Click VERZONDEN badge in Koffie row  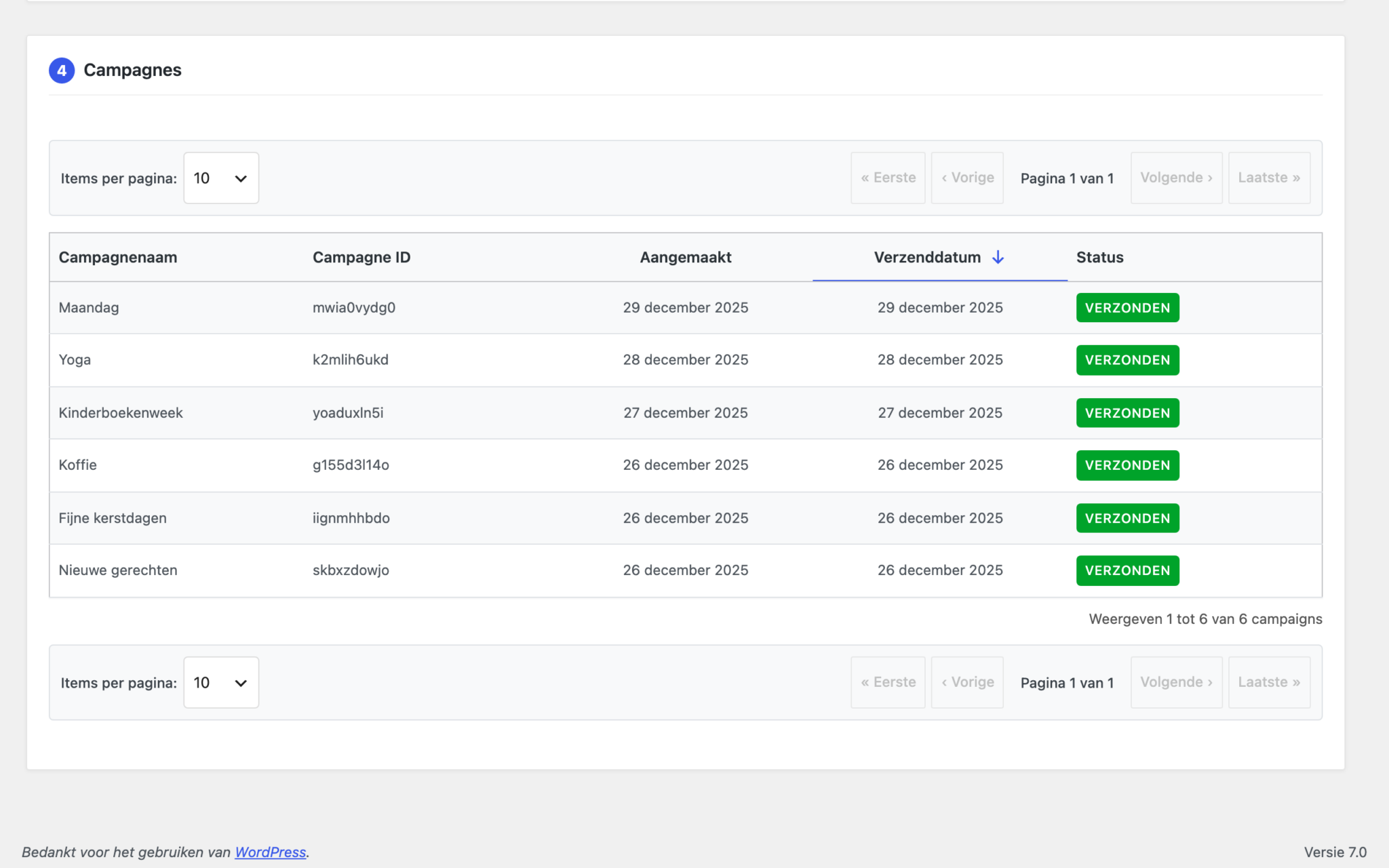click(x=1127, y=465)
